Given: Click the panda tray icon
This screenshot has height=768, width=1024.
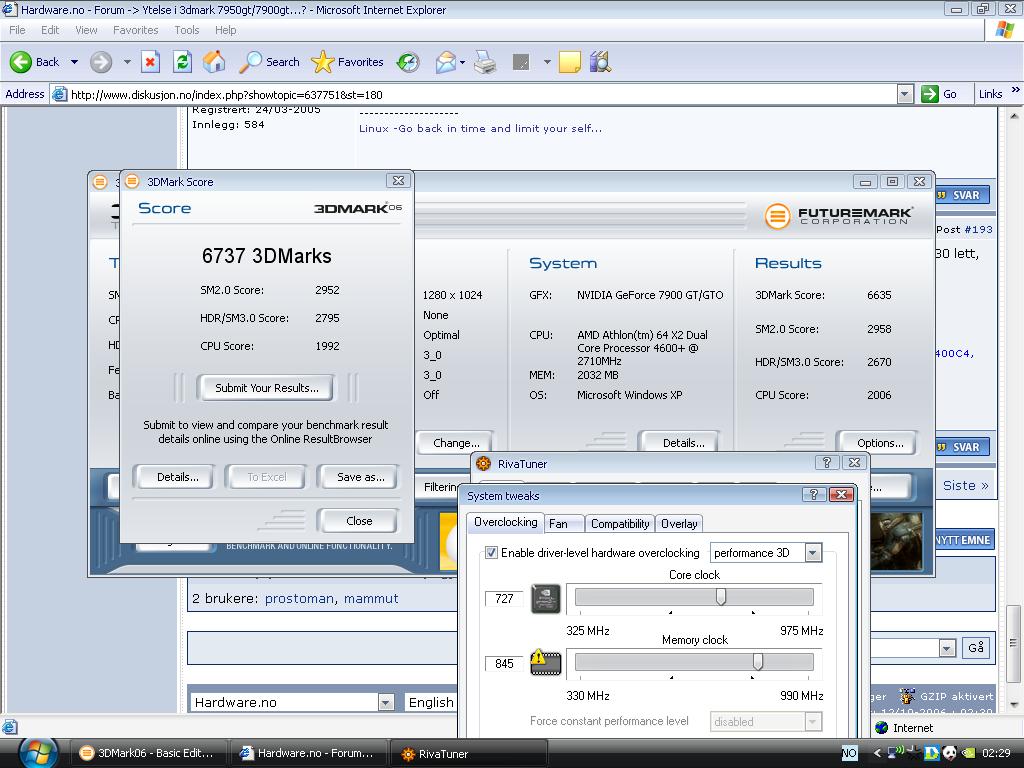Looking at the screenshot, I should point(950,753).
